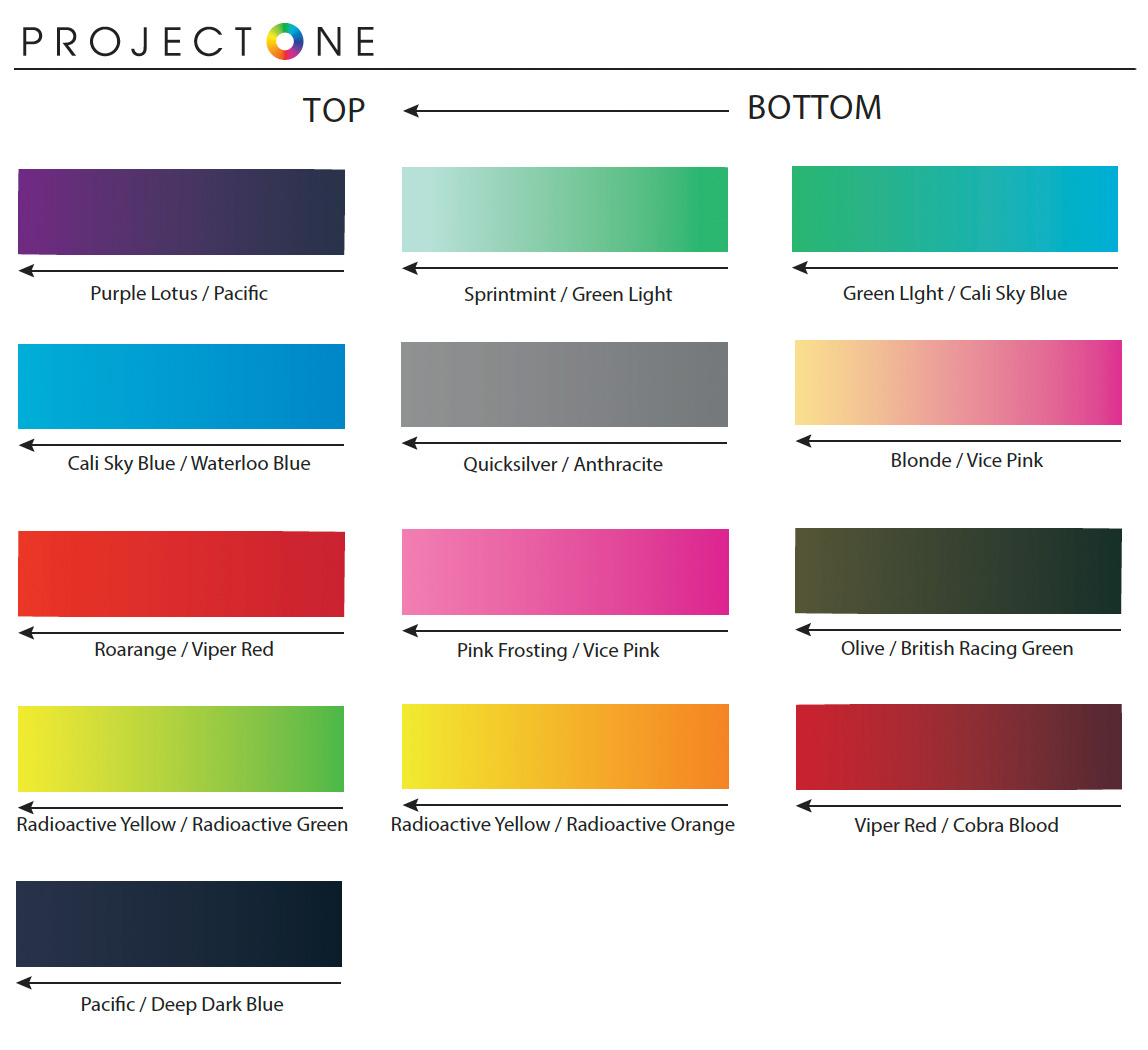
Task: Click the "Viper Red / Cobra Blood" label
Action: (x=956, y=826)
